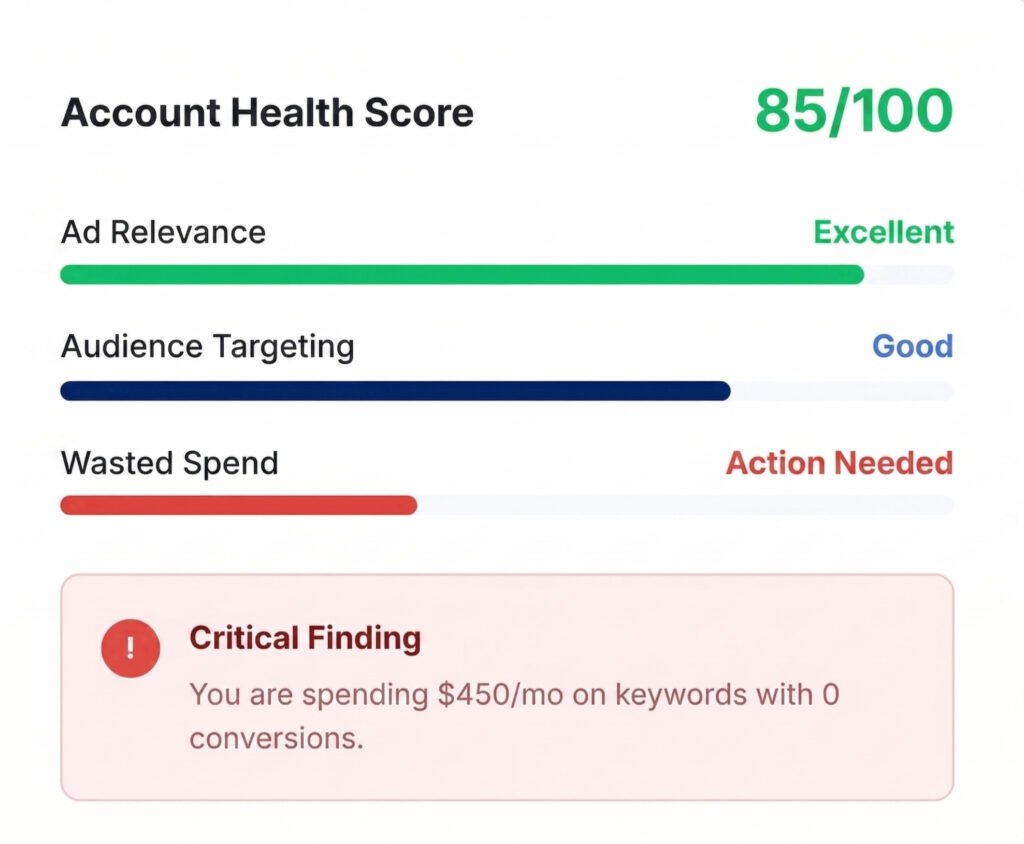Screen dimensions: 1024x844
Task: Click the Audience Targeting label
Action: tap(207, 347)
